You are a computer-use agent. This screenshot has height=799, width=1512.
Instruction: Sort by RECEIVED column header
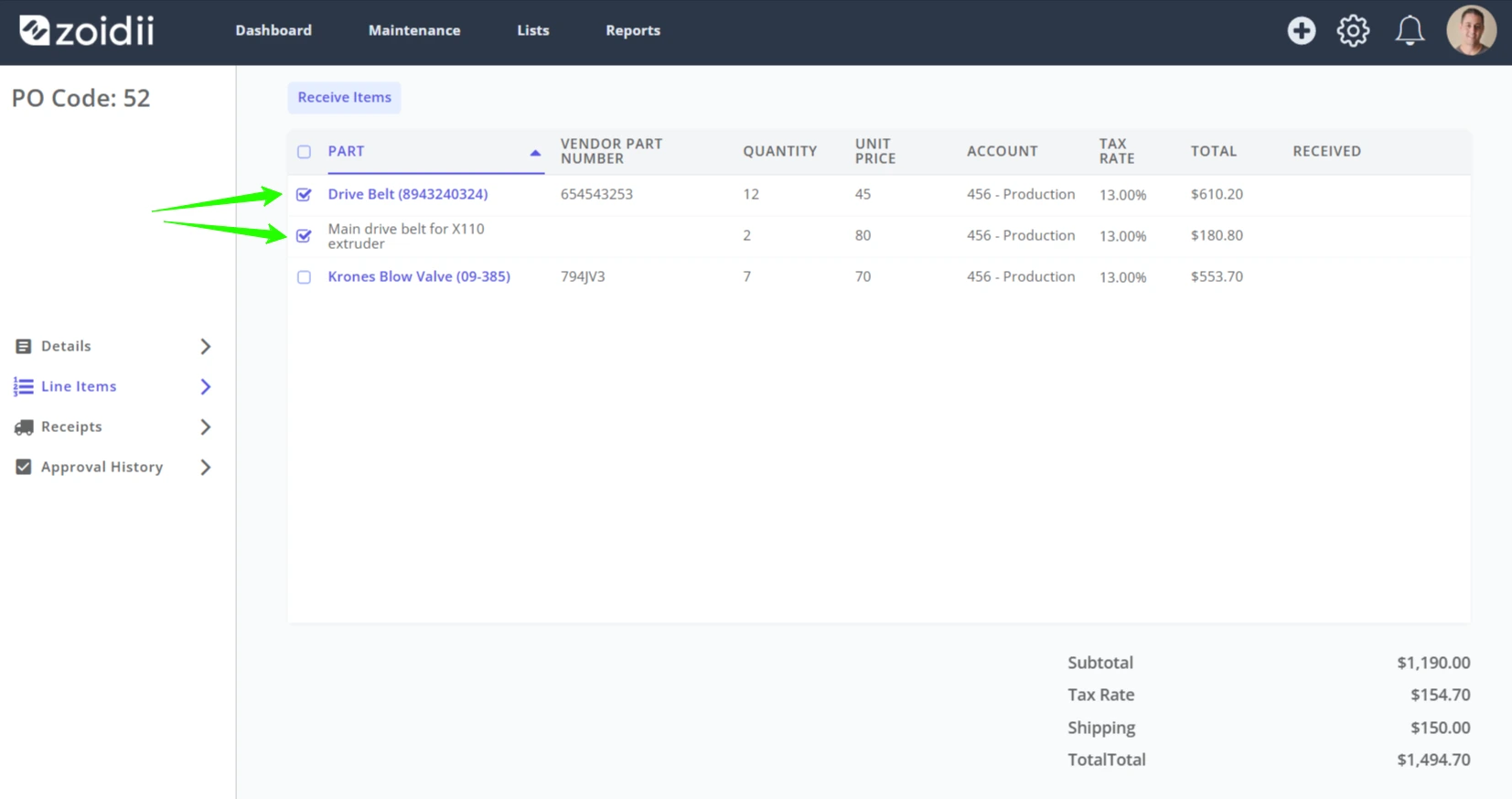(1326, 151)
